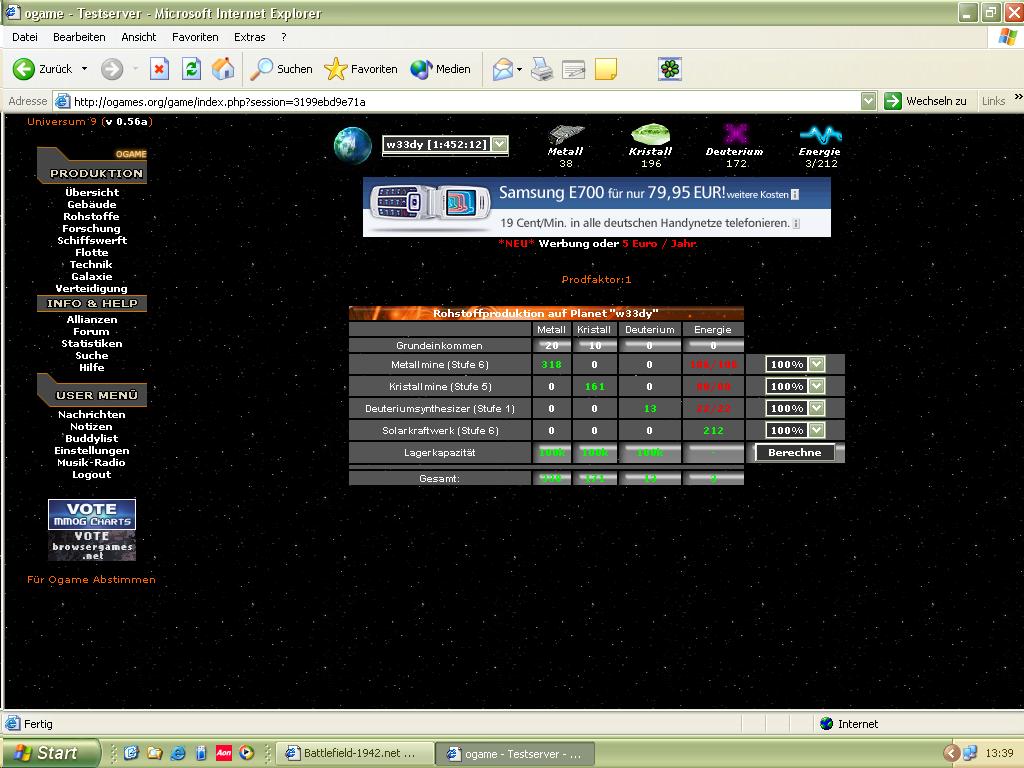Open the Übersicht link

pyautogui.click(x=92, y=193)
